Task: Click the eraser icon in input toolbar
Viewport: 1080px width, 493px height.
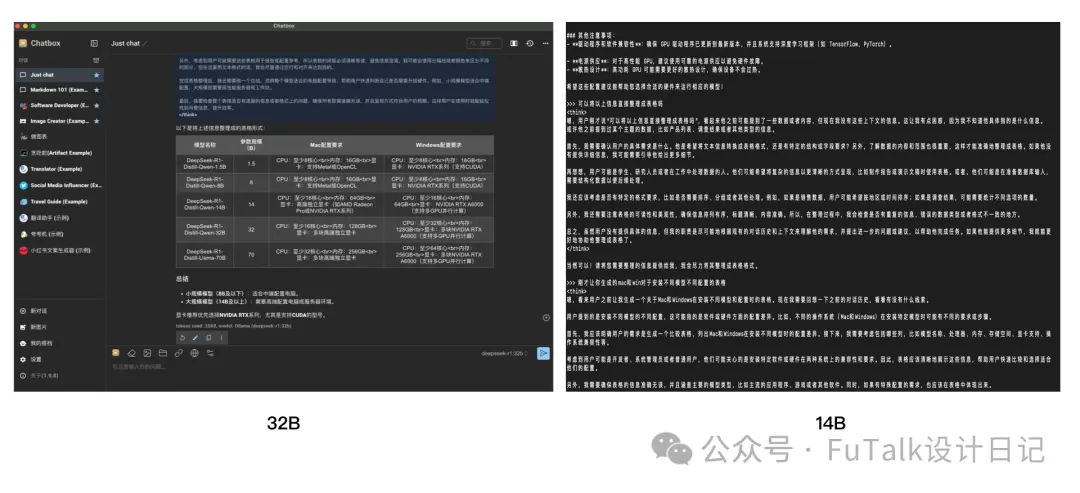Action: tap(132, 353)
